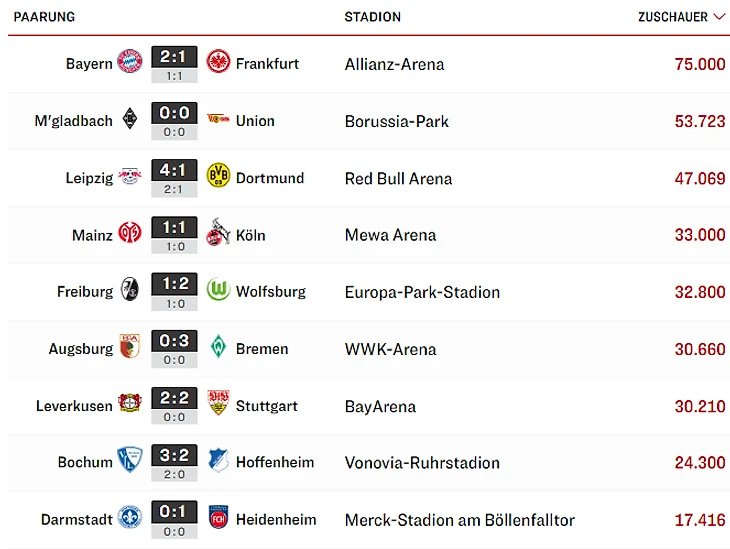The width and height of the screenshot is (730, 549).
Task: Open the 3:2 Bochum–Hoffenheim score
Action: tap(174, 456)
